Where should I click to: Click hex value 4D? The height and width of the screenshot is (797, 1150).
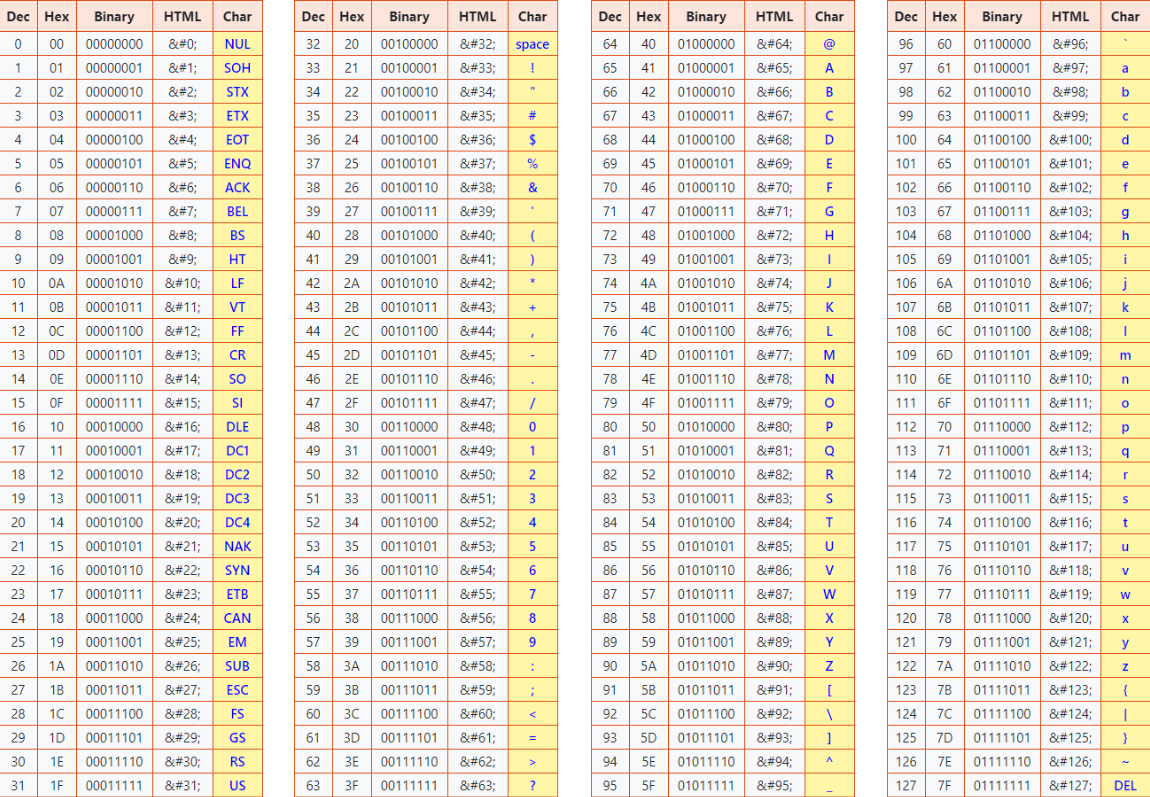(x=648, y=355)
